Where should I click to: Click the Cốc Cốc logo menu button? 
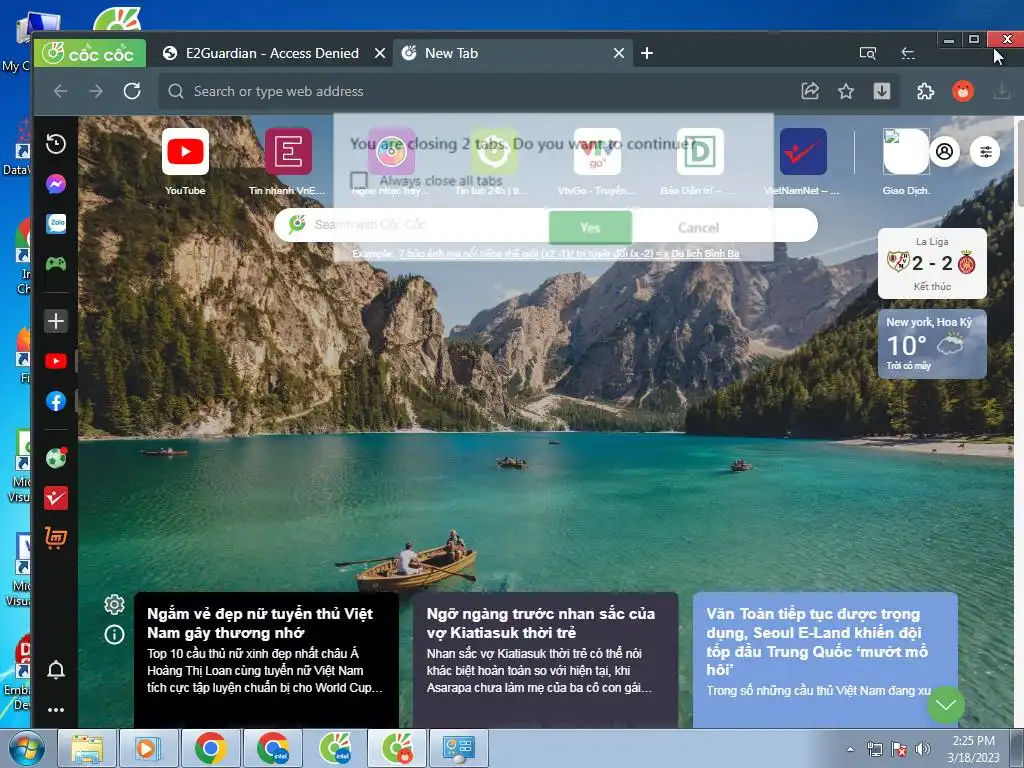89,53
